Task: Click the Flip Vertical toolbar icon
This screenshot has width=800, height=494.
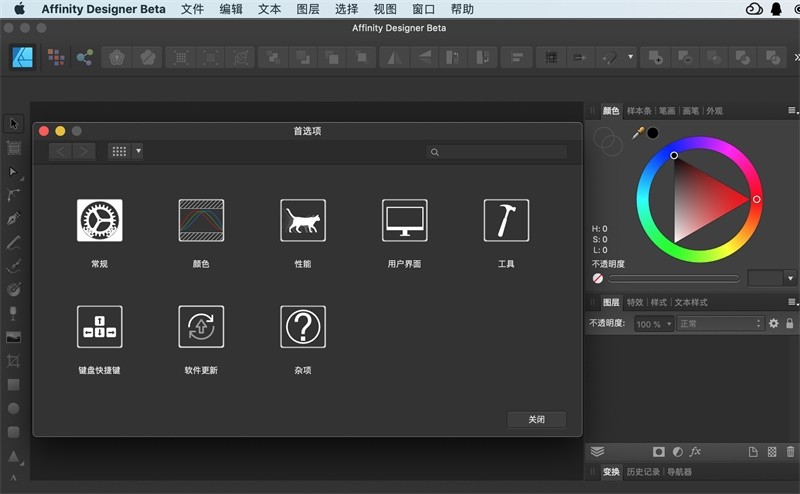Action: tap(424, 57)
